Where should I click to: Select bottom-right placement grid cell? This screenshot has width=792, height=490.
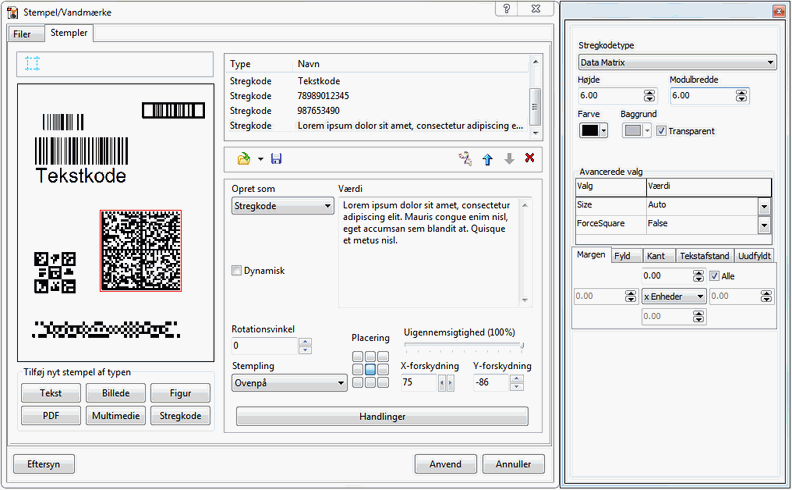(x=383, y=382)
